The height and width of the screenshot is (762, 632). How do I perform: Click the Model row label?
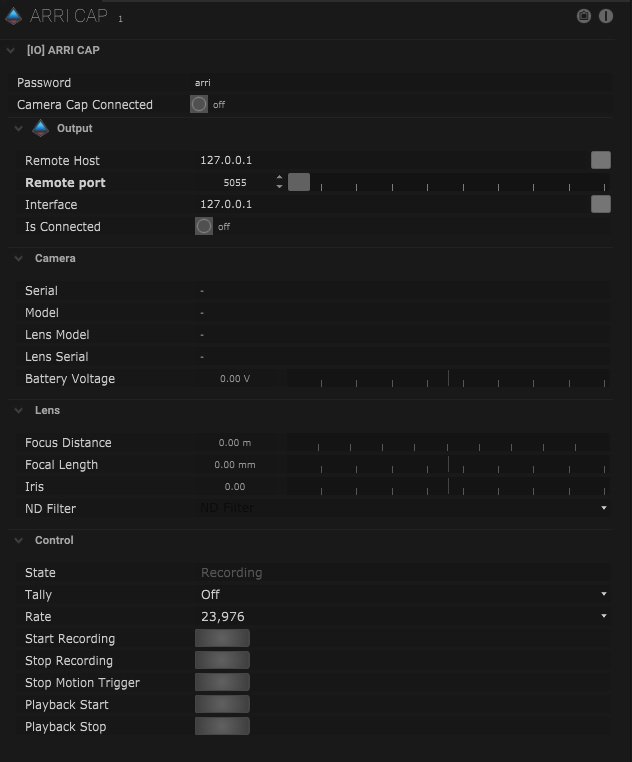(42, 312)
